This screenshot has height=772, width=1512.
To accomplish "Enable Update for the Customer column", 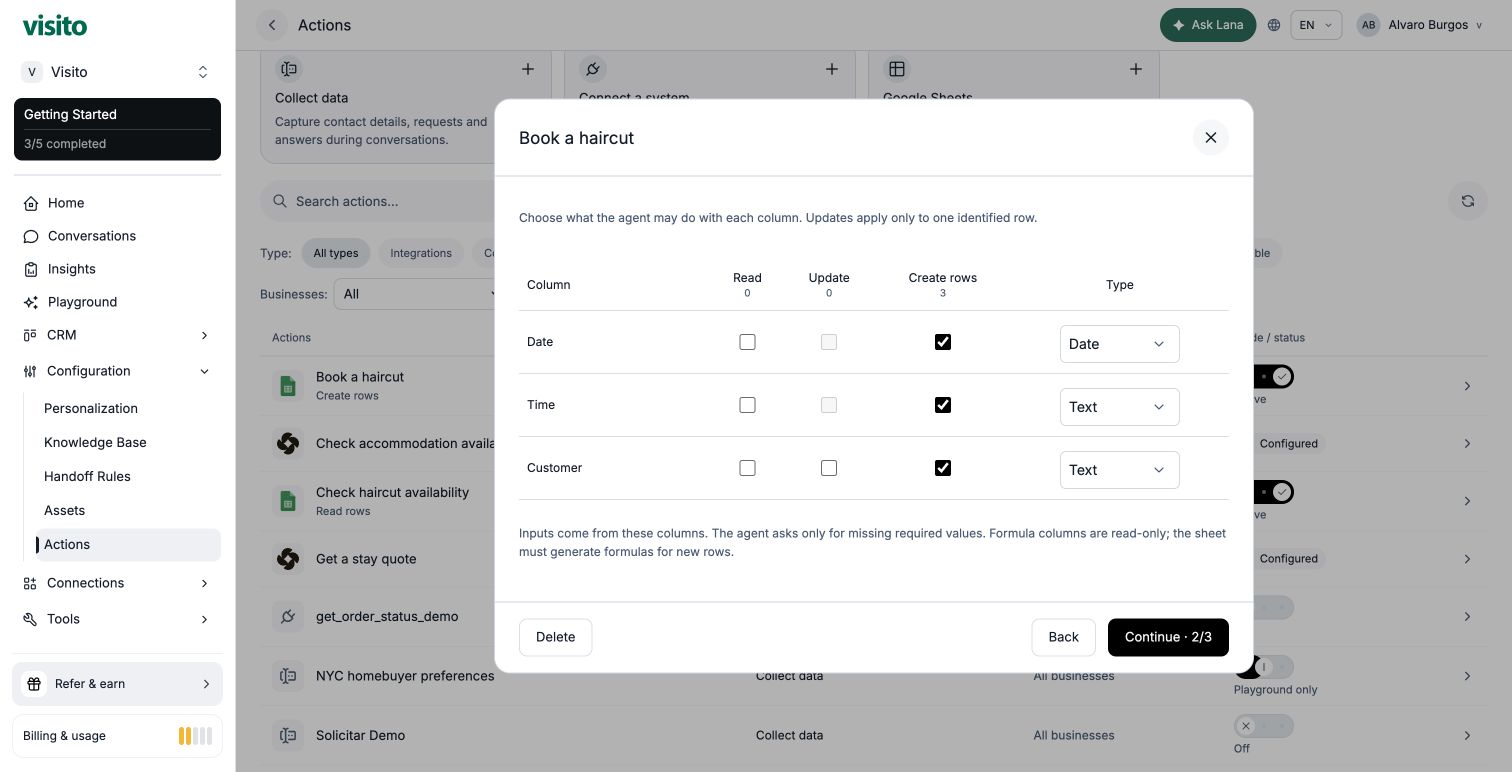I will point(829,468).
